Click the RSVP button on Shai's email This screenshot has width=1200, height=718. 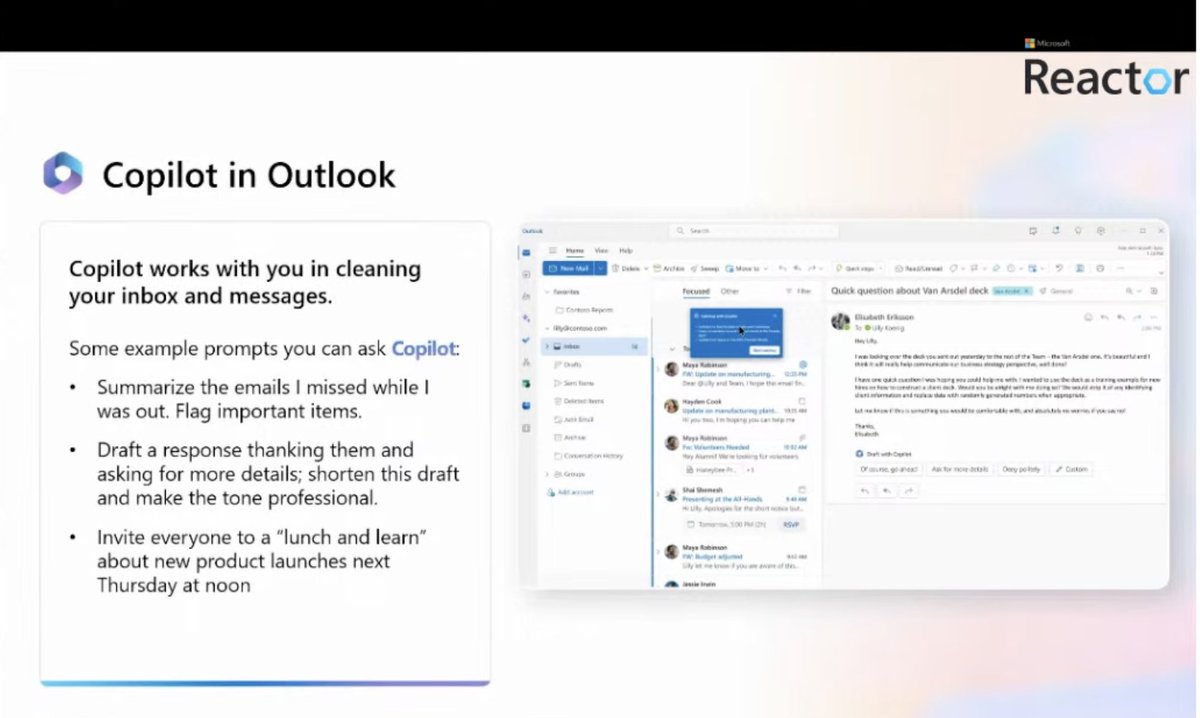pyautogui.click(x=793, y=524)
